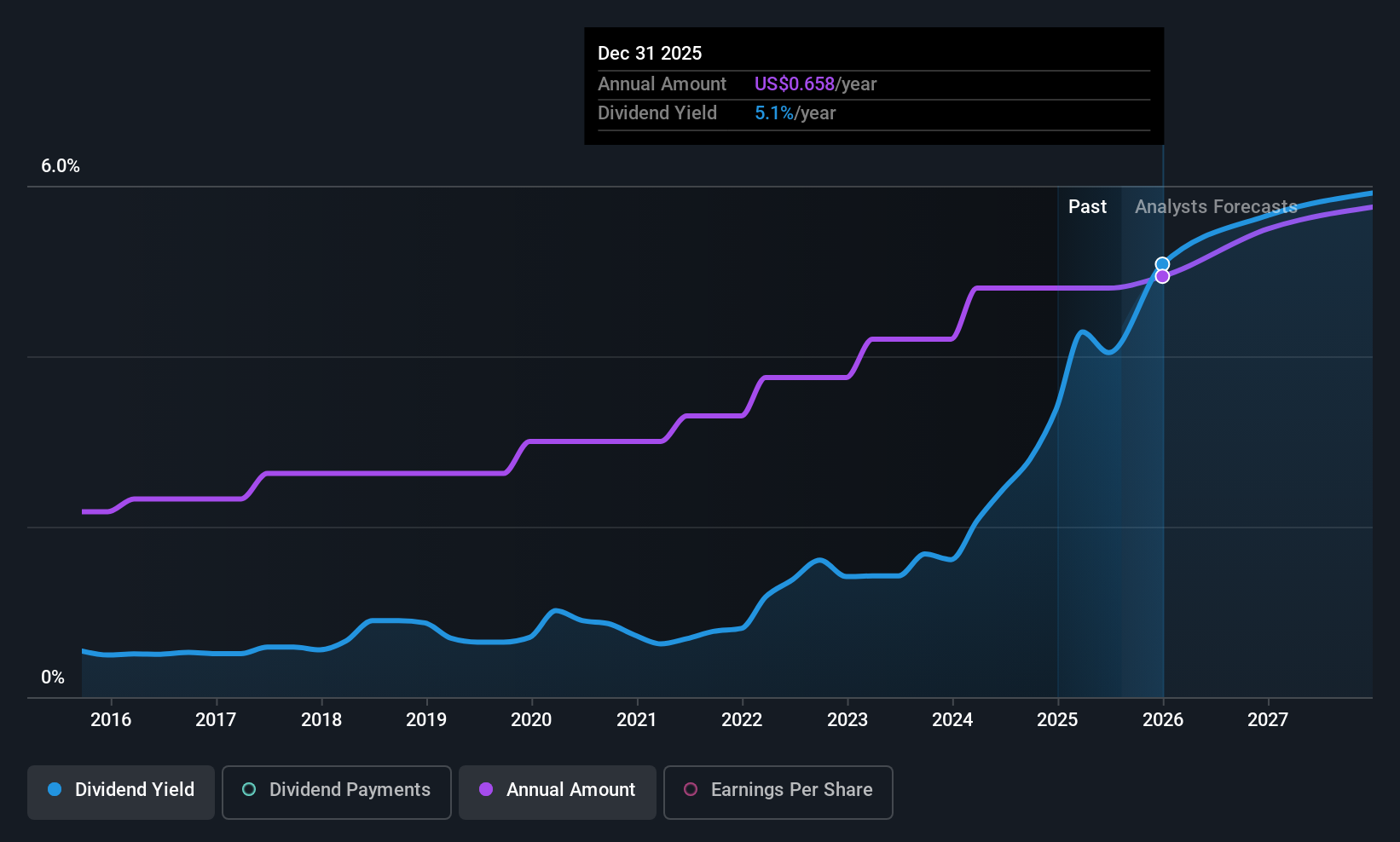This screenshot has height=842, width=1400.
Task: Click the pink Earnings Per Share circle
Action: [691, 789]
